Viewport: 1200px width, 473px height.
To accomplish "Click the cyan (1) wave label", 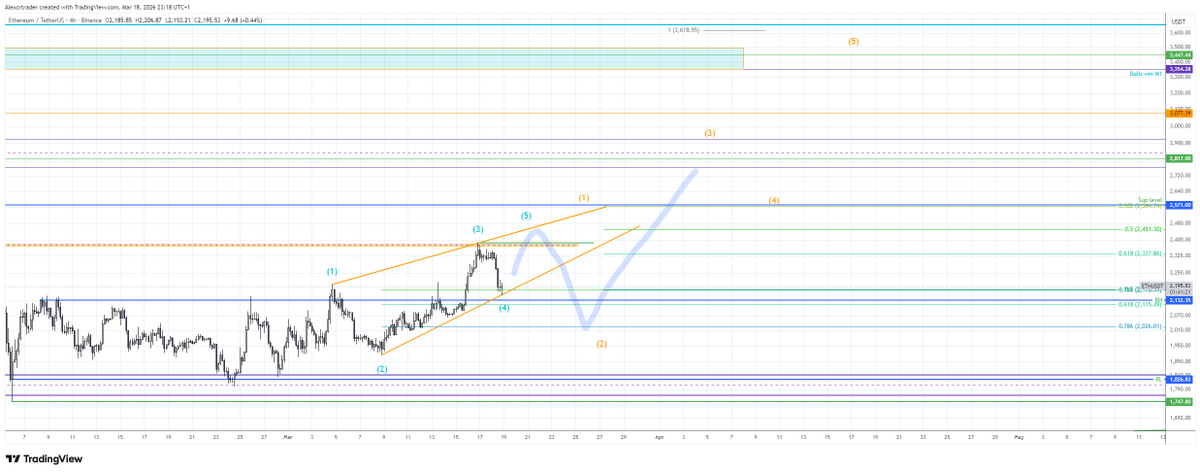I will coord(332,272).
